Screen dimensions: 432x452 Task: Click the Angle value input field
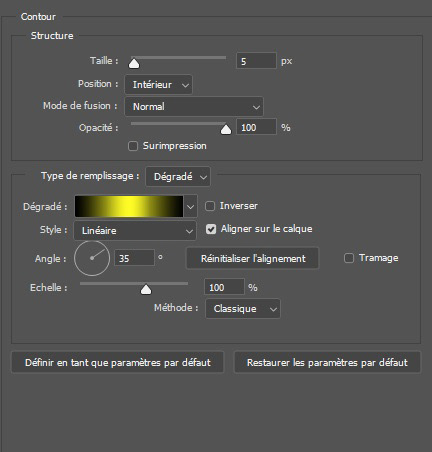point(135,258)
